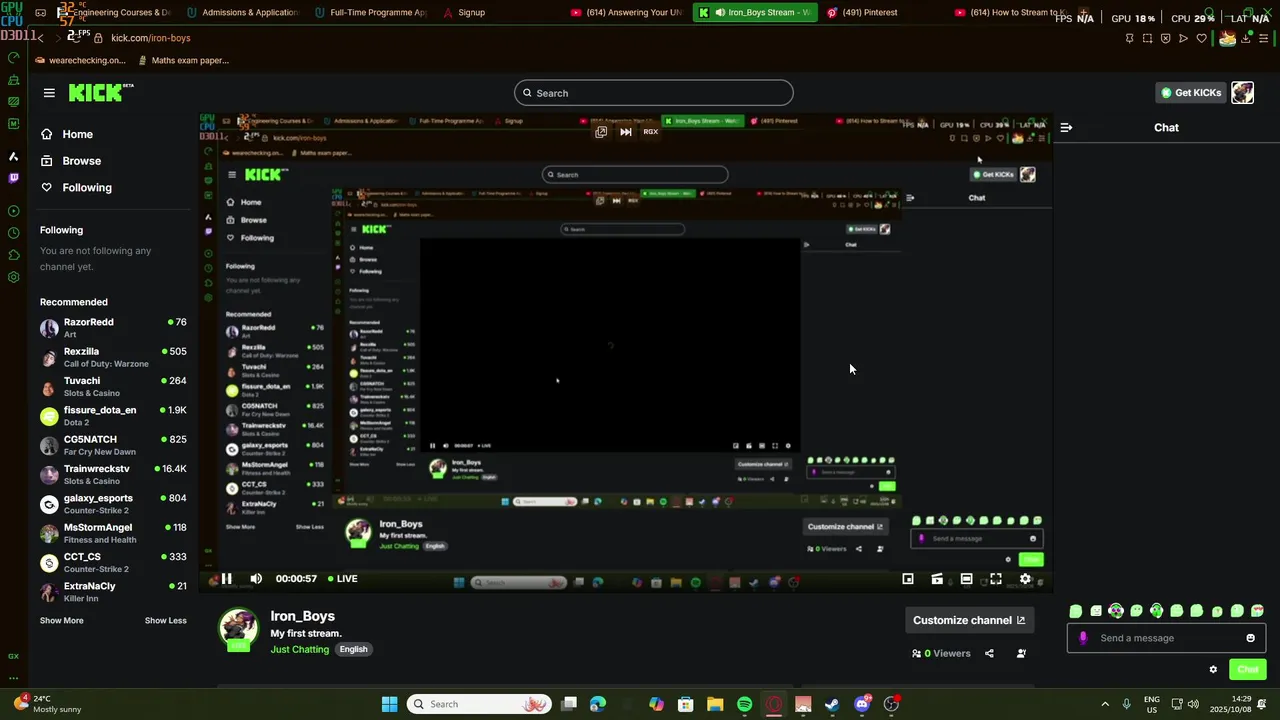Click the English language tag
The image size is (1280, 720).
coord(353,649)
